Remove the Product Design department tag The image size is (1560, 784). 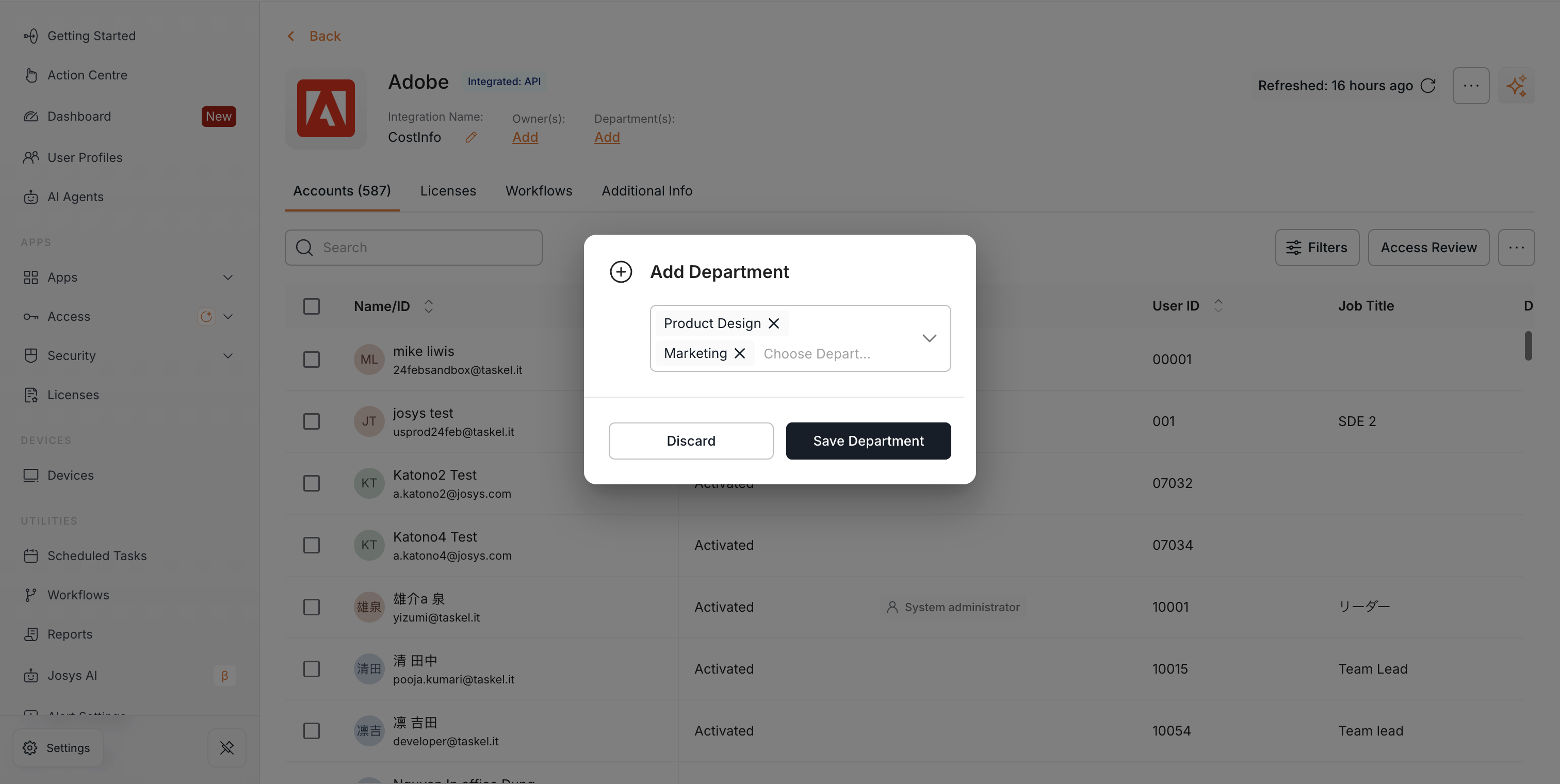773,323
